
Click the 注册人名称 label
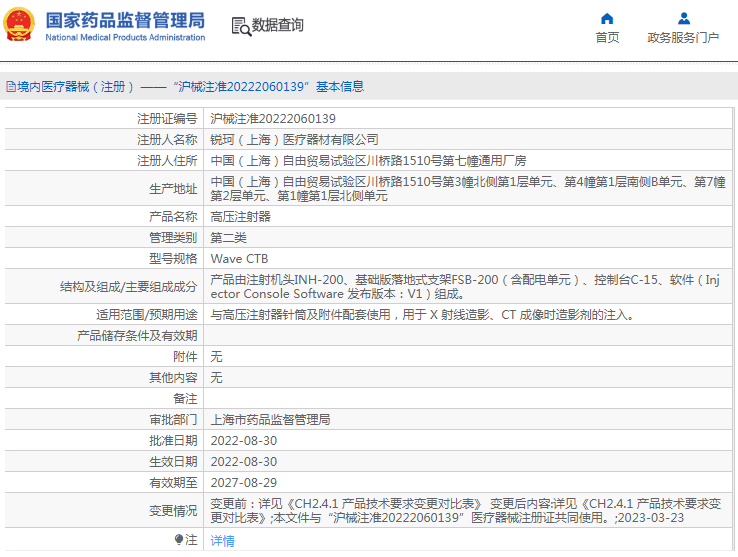167,140
